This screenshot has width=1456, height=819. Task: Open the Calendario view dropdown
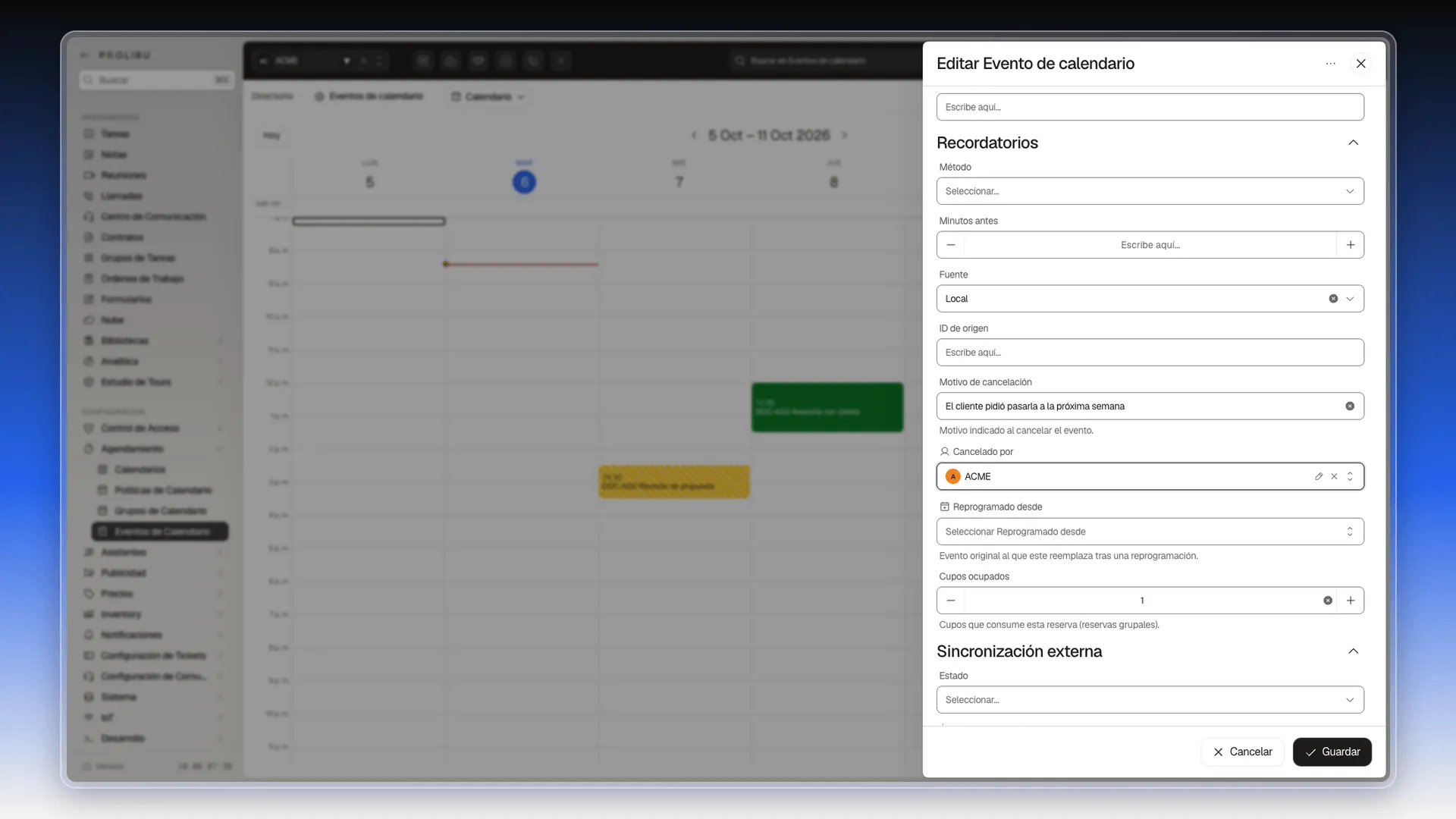pos(488,96)
